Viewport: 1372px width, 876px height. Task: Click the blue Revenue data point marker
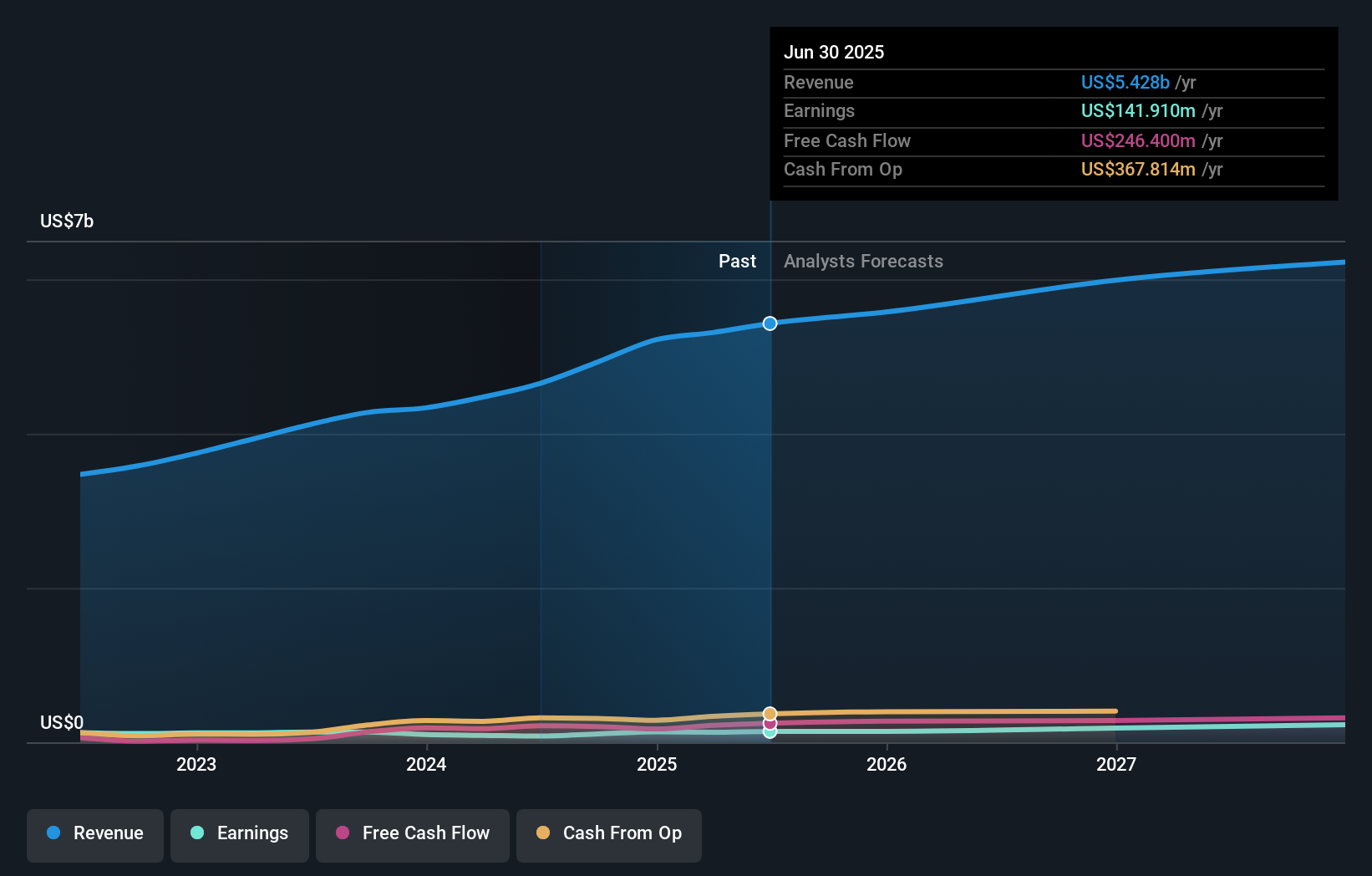[770, 323]
